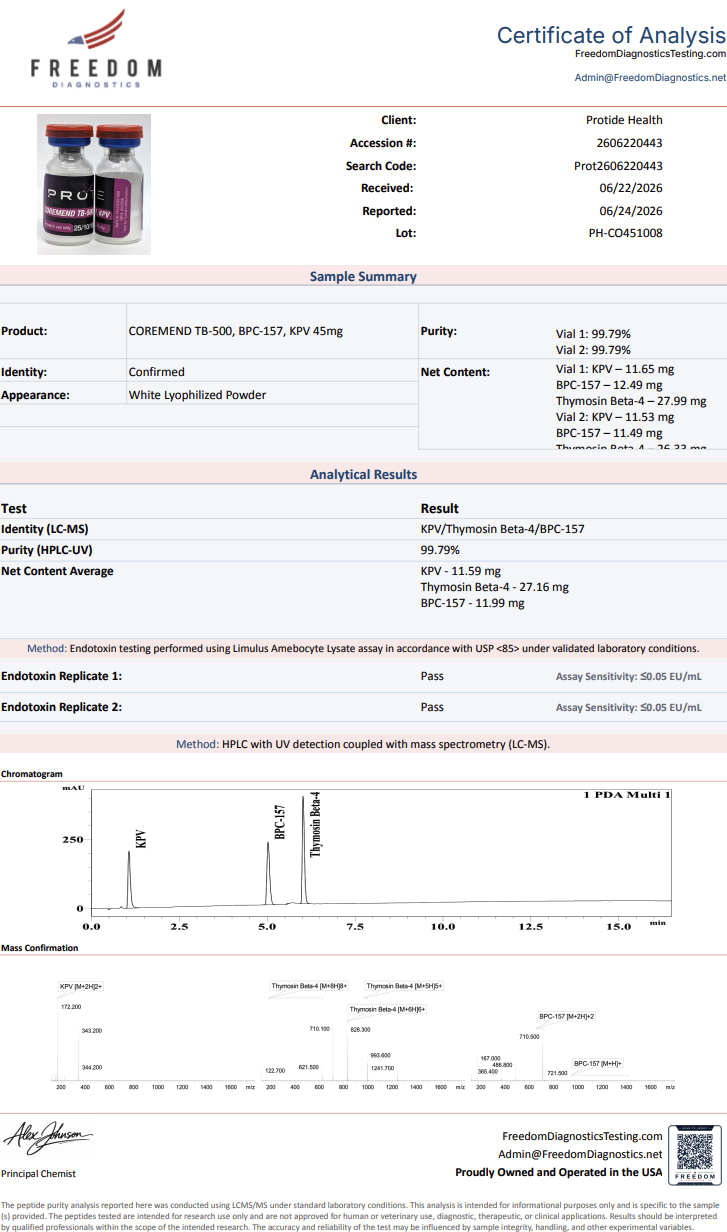This screenshot has height=1232, width=727.
Task: Select Thymosin Beta-4 – 27.99 mg line
Action: click(x=631, y=401)
